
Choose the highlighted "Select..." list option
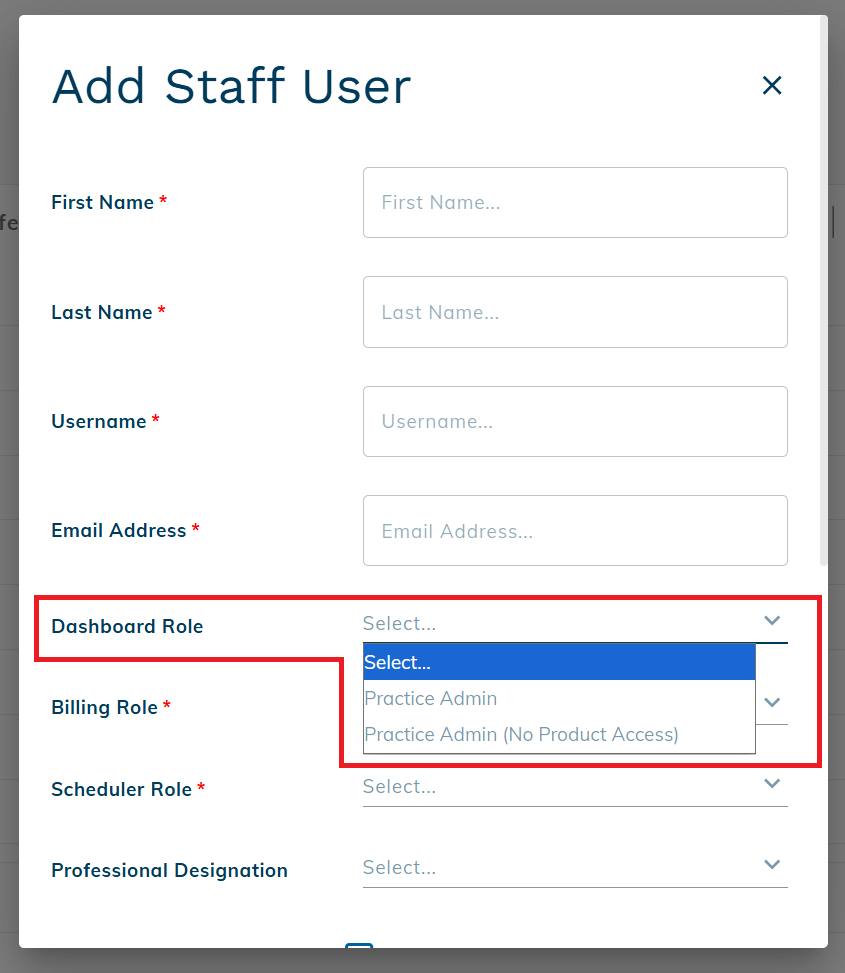[x=558, y=662]
